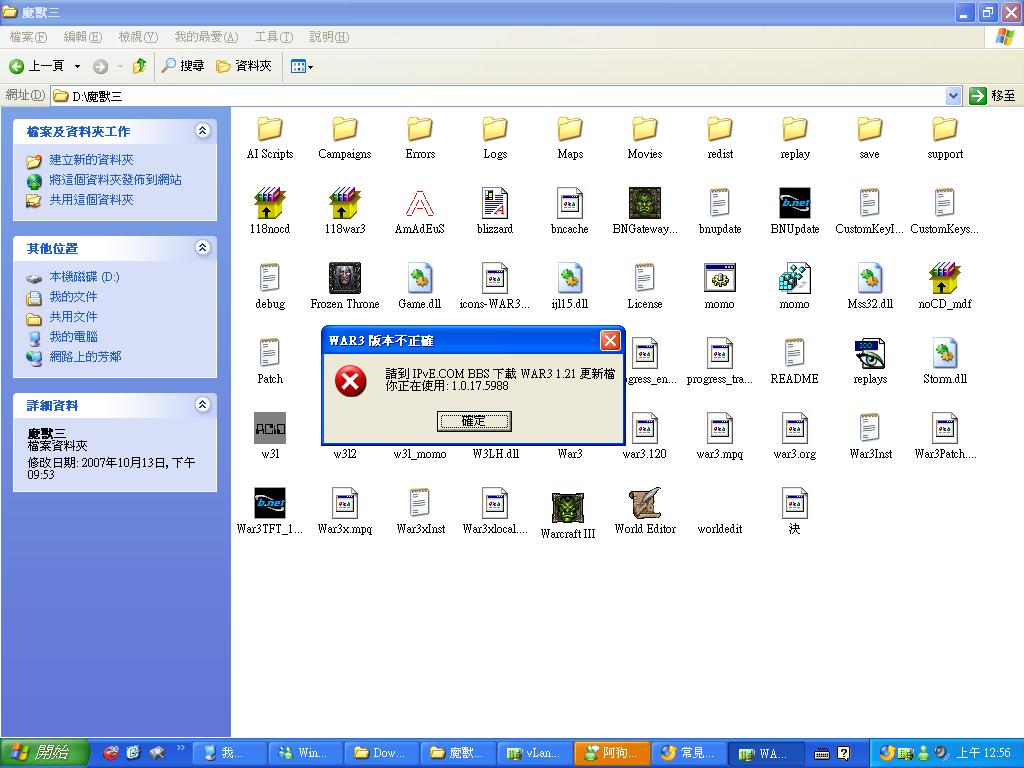Toggle the 資料夾 folders pane button

[x=244, y=66]
